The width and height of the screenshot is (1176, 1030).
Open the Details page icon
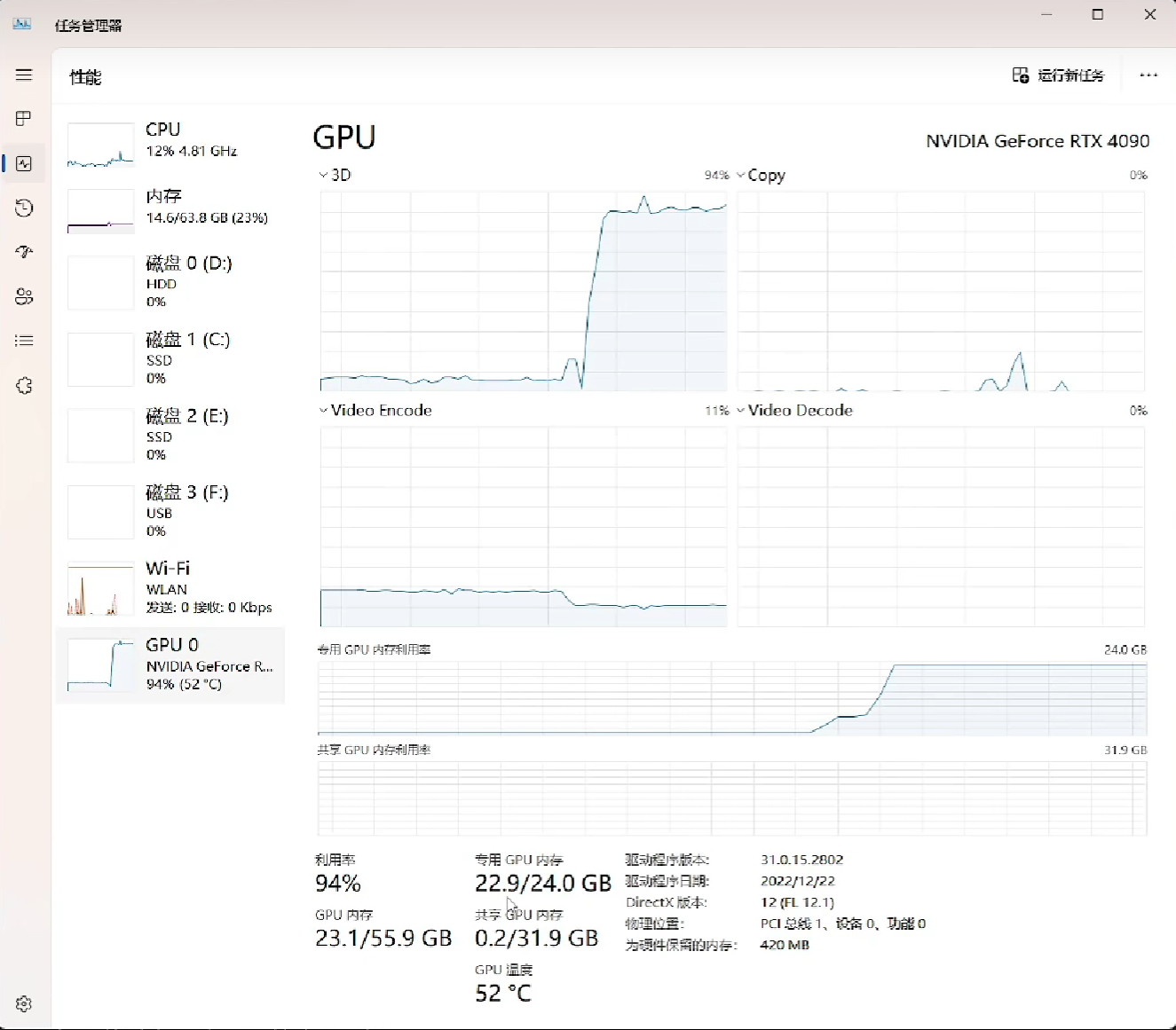click(x=24, y=341)
